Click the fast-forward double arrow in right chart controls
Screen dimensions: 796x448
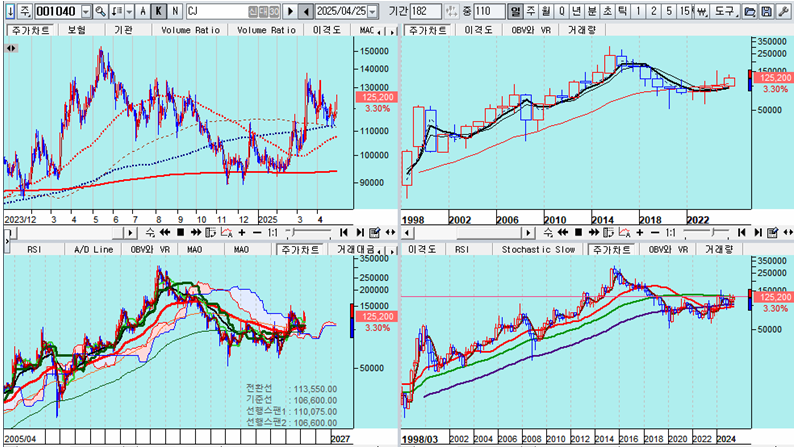click(594, 233)
